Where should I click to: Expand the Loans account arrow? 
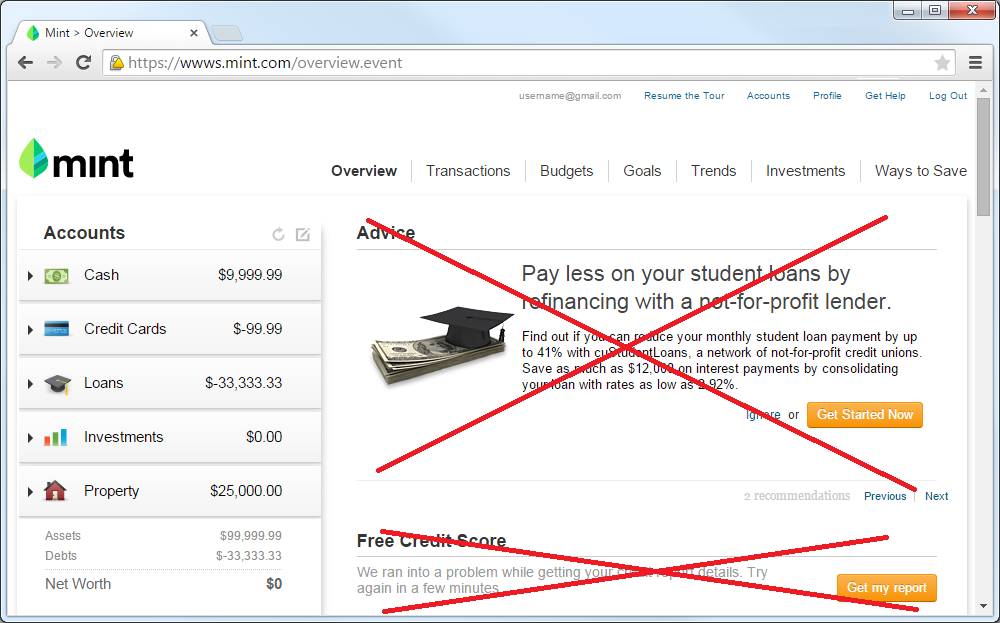[30, 384]
